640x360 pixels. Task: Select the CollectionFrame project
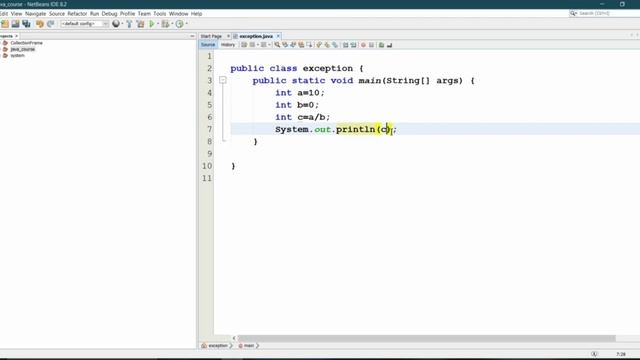coord(26,43)
